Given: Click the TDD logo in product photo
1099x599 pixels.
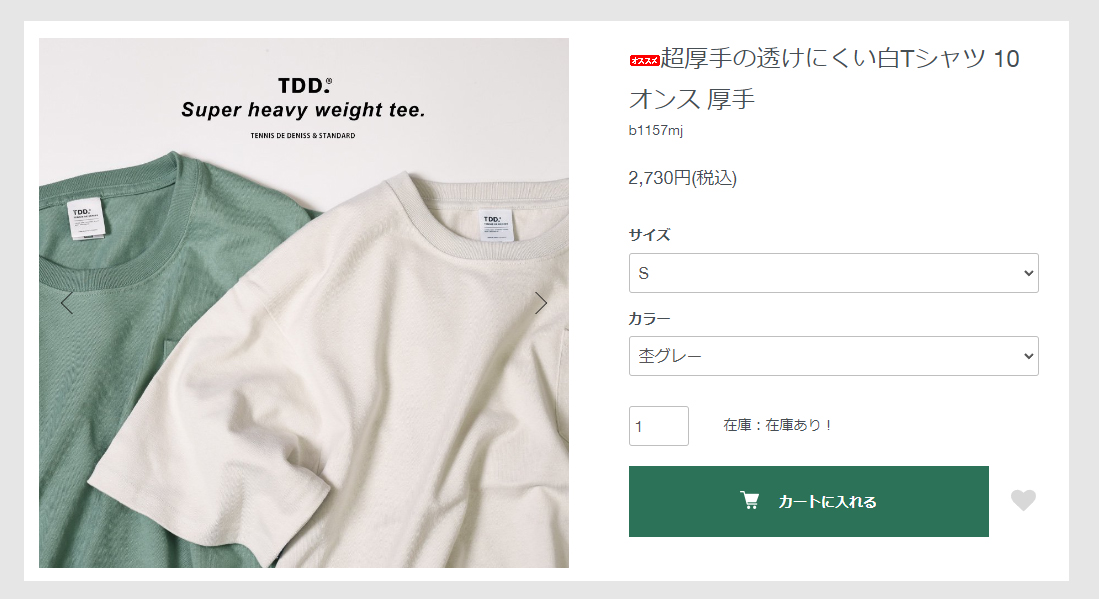Looking at the screenshot, I should coord(305,85).
